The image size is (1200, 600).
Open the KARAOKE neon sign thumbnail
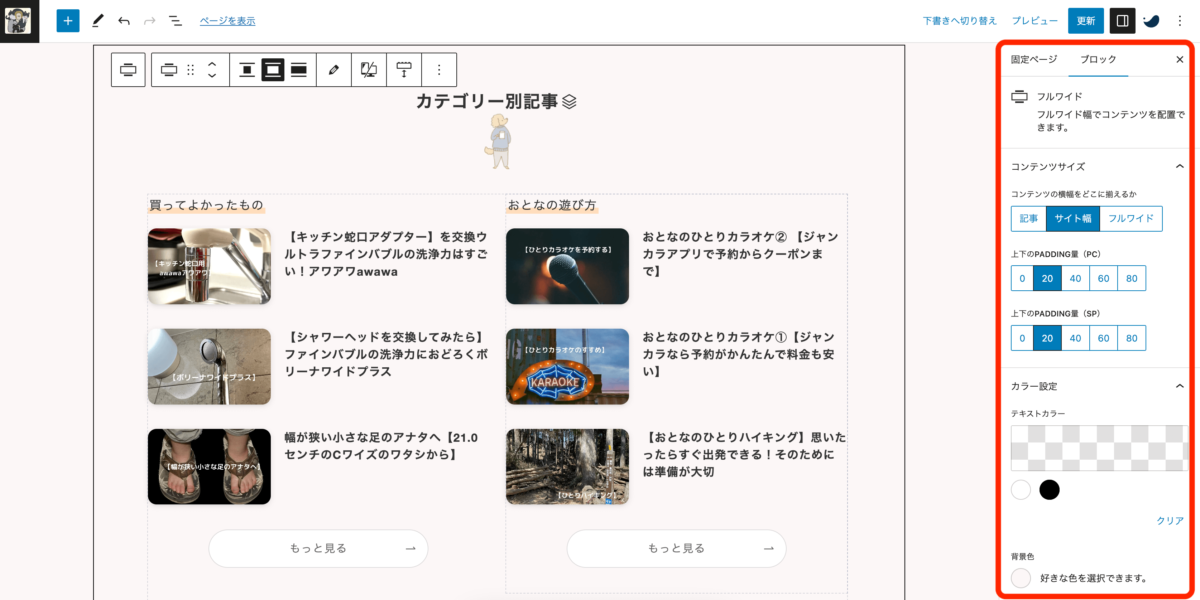(567, 366)
